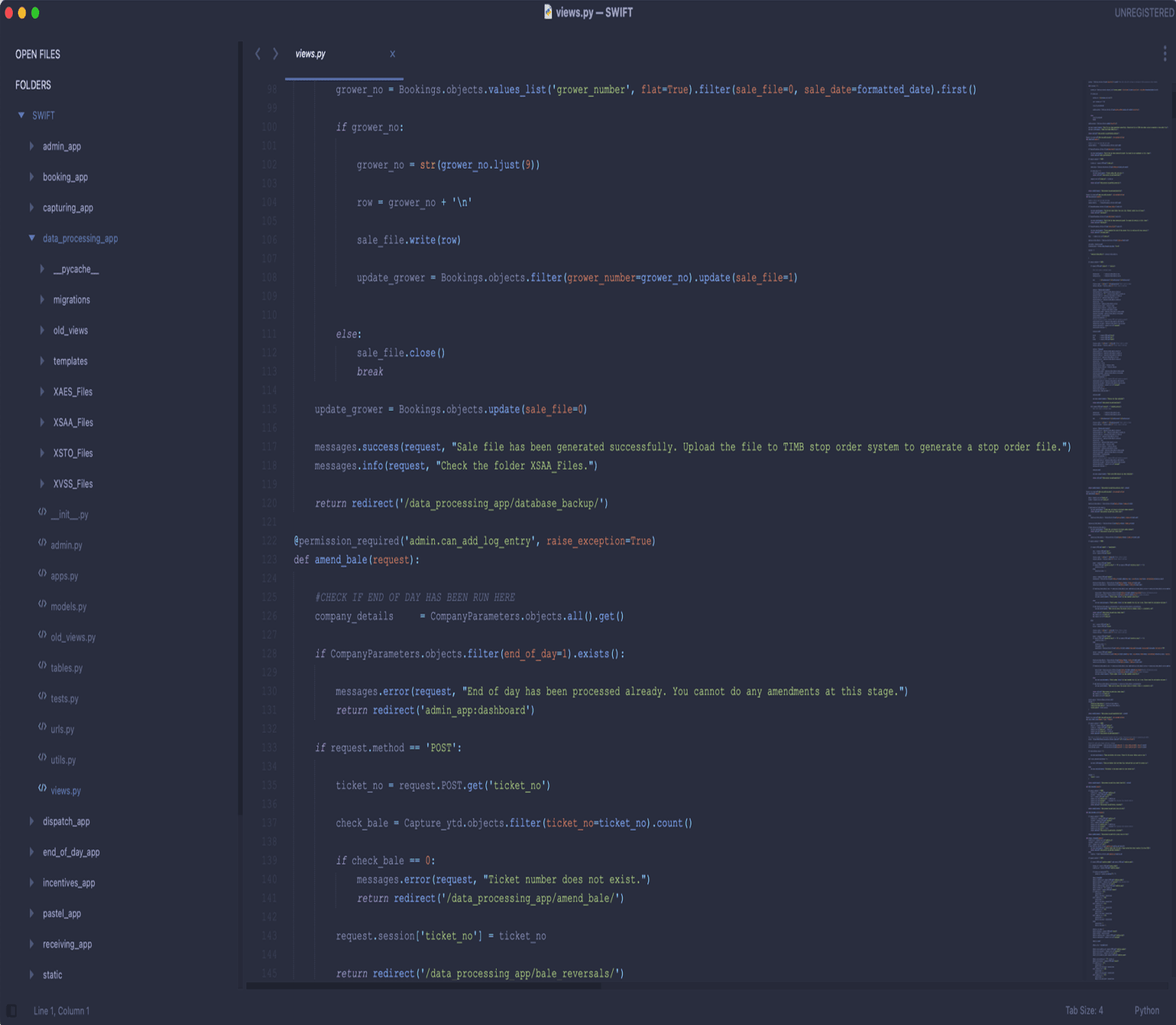The height and width of the screenshot is (1025, 1176).
Task: Click the sidebar toggle icon in status bar
Action: [11, 1011]
